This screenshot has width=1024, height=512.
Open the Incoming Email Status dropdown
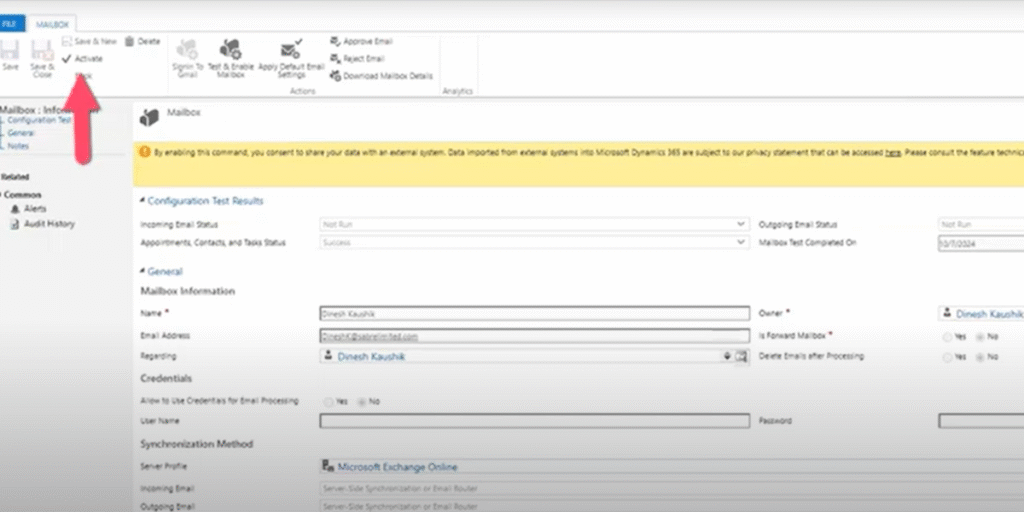pos(740,225)
